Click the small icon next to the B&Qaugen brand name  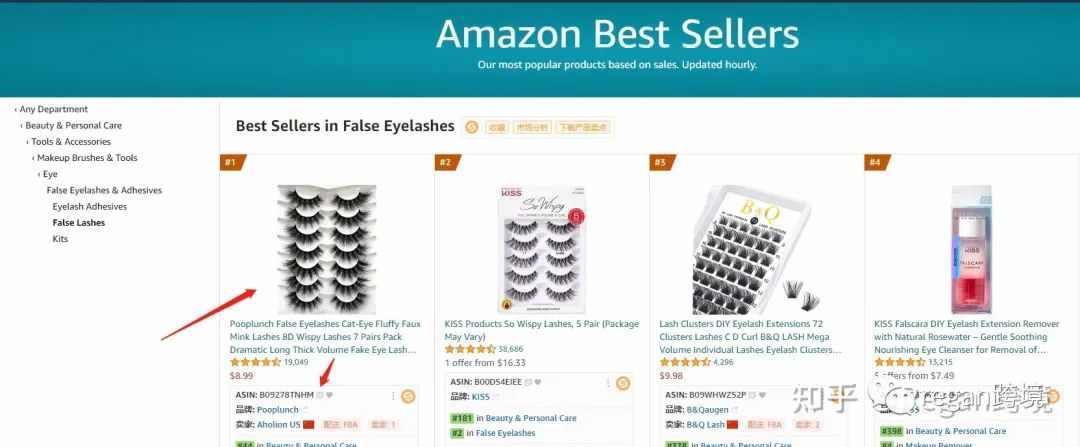click(735, 410)
